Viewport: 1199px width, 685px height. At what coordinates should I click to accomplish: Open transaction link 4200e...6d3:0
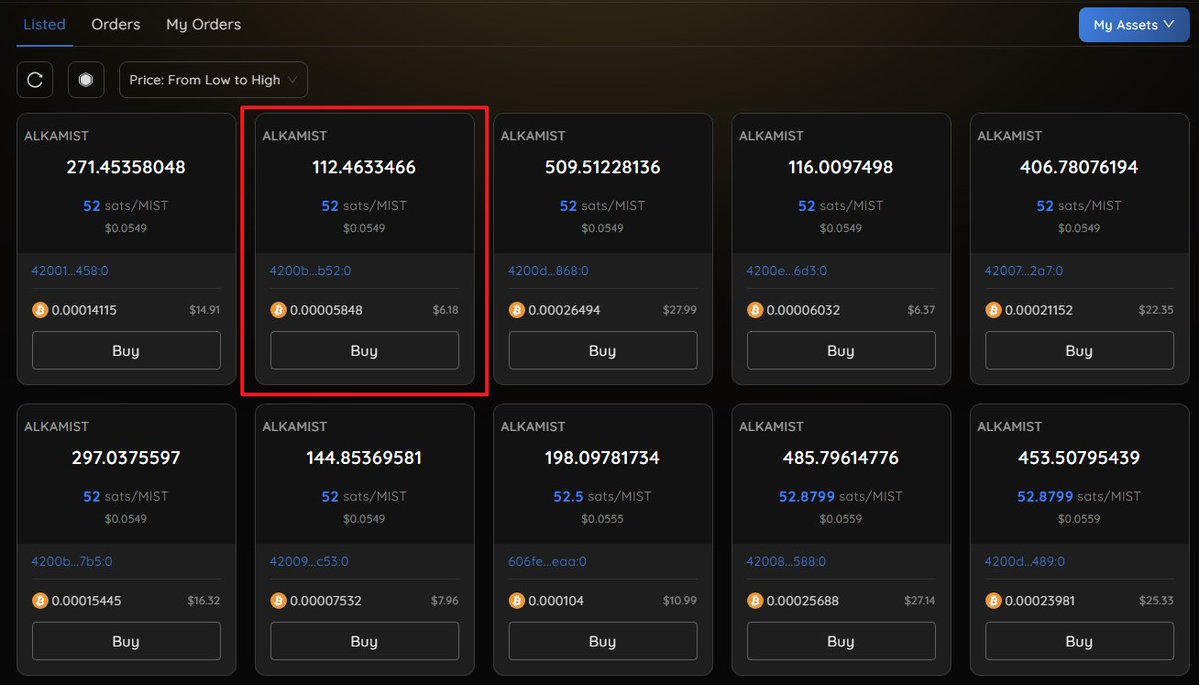(x=787, y=271)
